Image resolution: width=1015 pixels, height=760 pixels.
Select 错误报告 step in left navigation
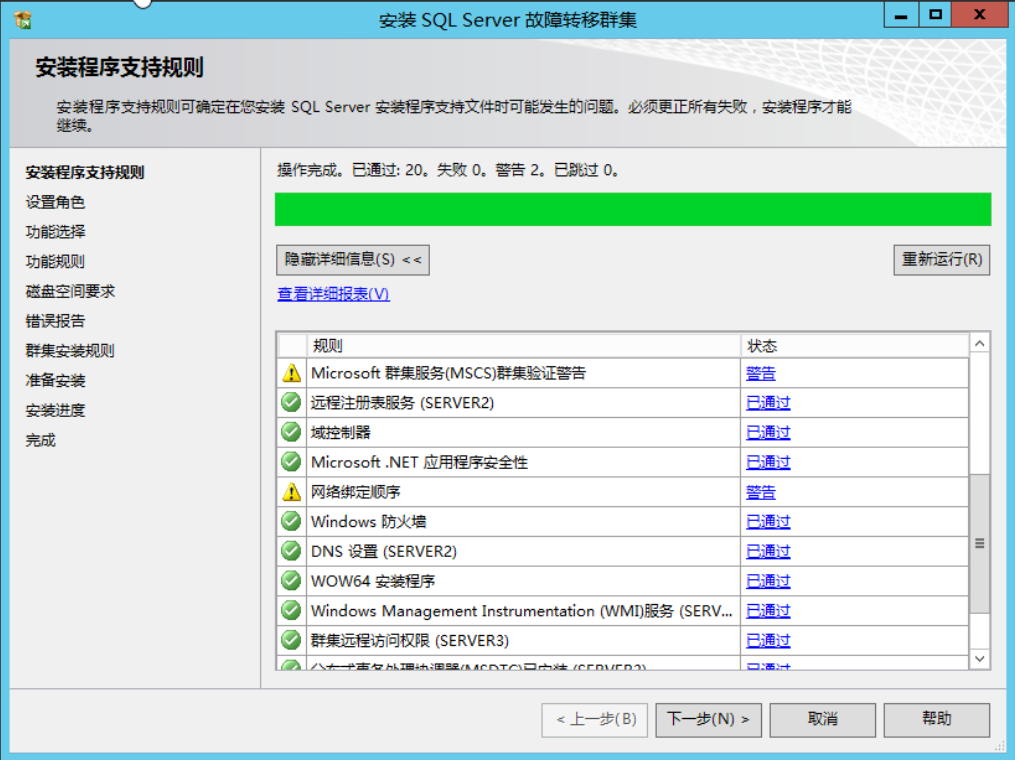click(x=55, y=321)
